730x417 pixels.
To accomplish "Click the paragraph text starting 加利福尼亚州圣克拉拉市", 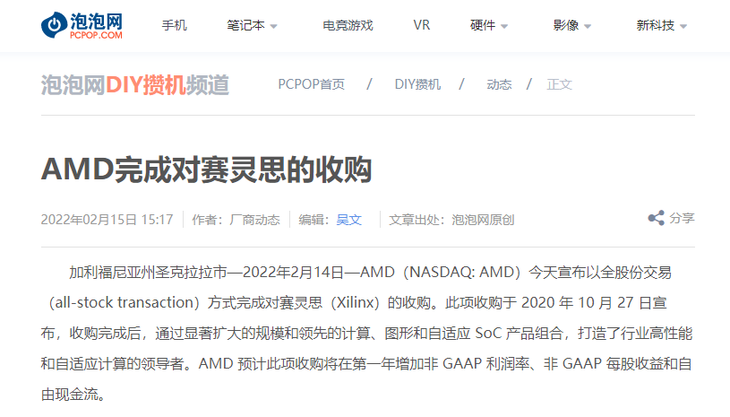I will coord(367,333).
